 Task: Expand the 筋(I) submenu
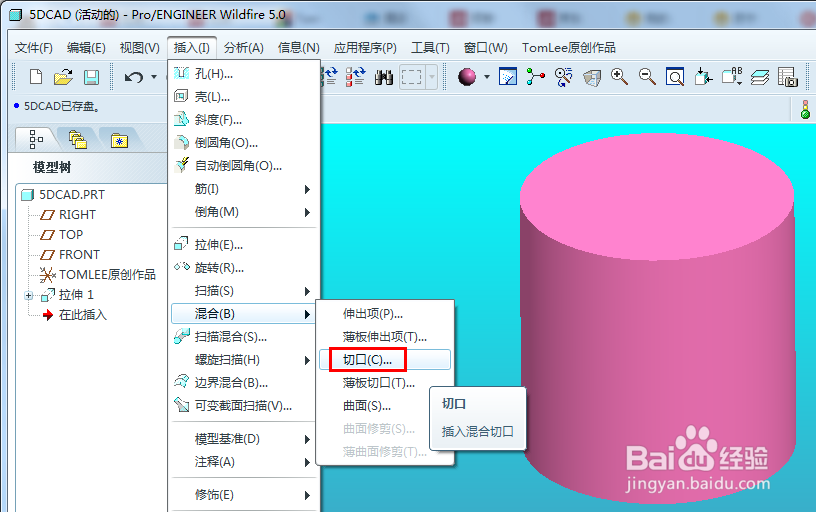[x=244, y=189]
